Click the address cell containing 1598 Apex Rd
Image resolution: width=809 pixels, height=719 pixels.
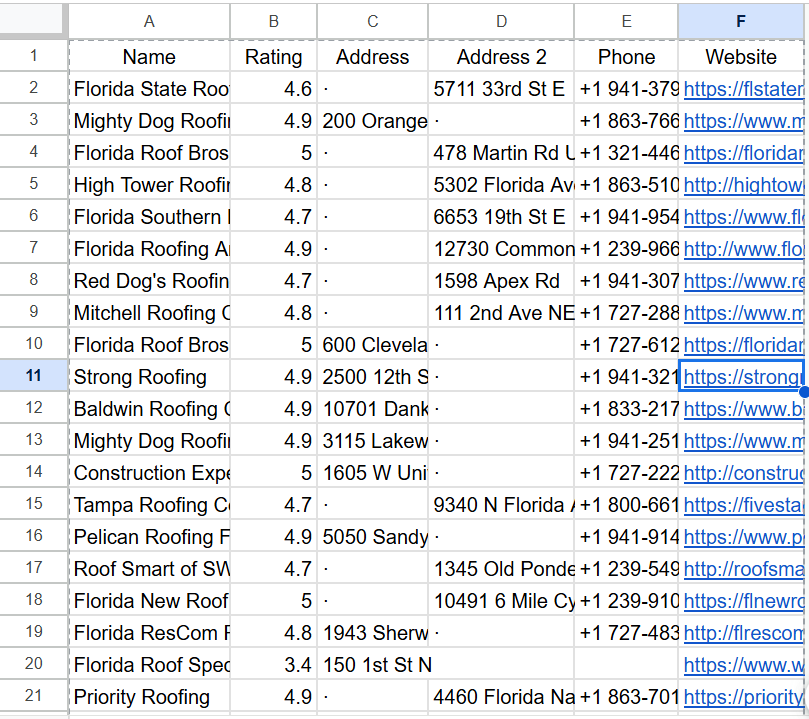pyautogui.click(x=500, y=280)
